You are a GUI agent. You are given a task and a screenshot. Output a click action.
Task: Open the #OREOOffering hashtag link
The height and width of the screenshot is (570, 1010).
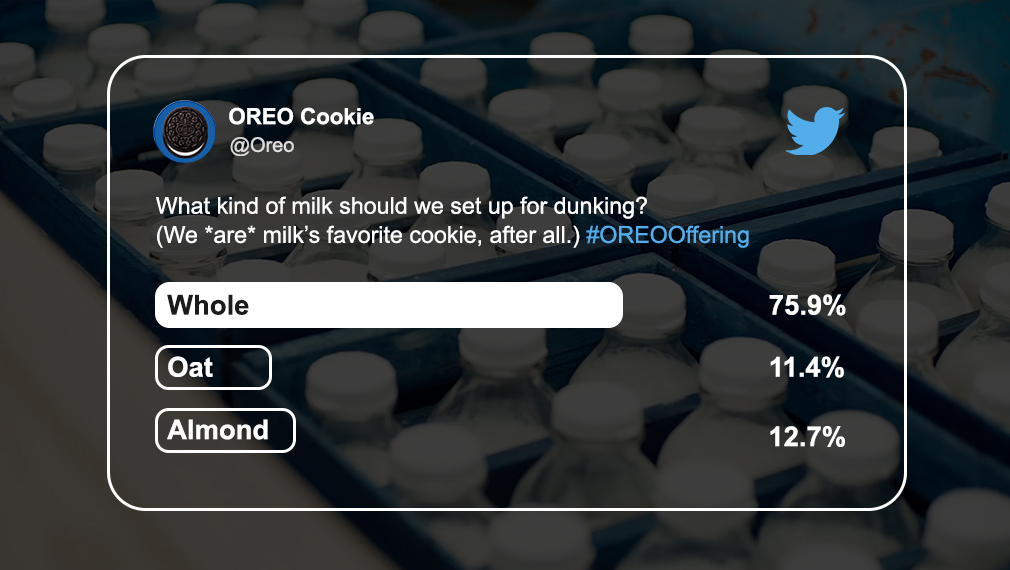pos(667,235)
